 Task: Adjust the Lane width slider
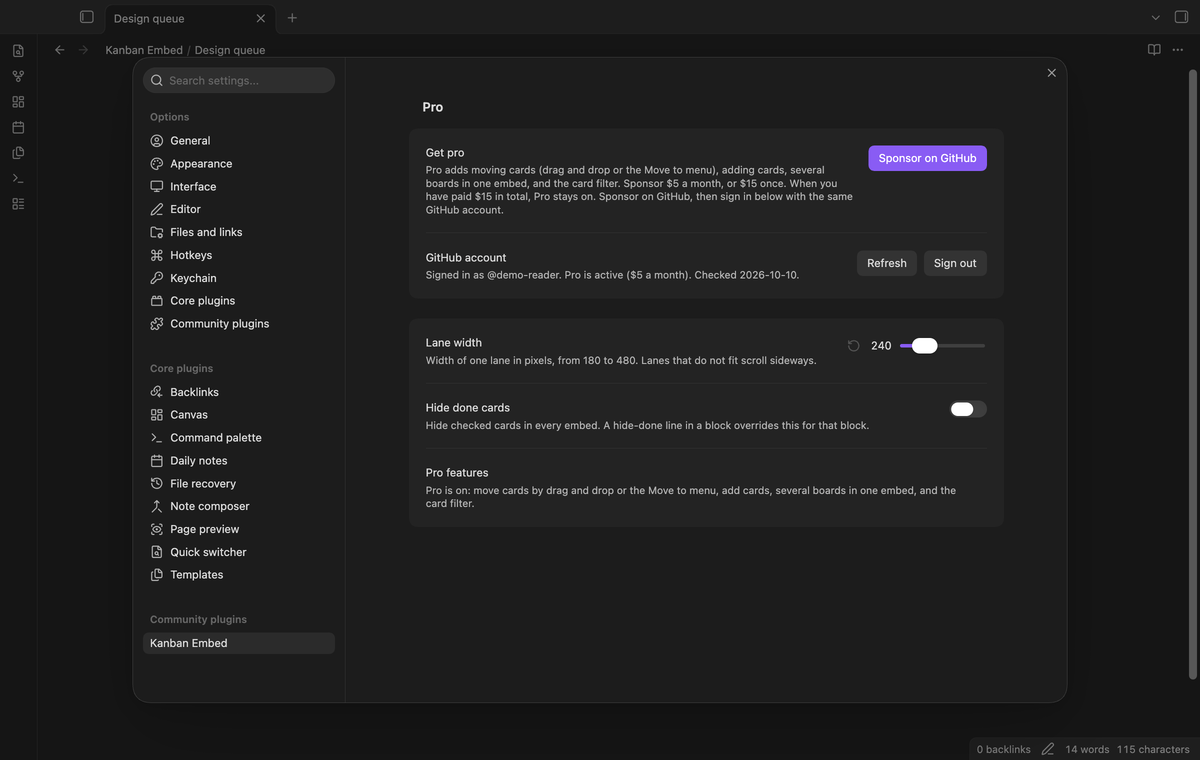(x=942, y=346)
